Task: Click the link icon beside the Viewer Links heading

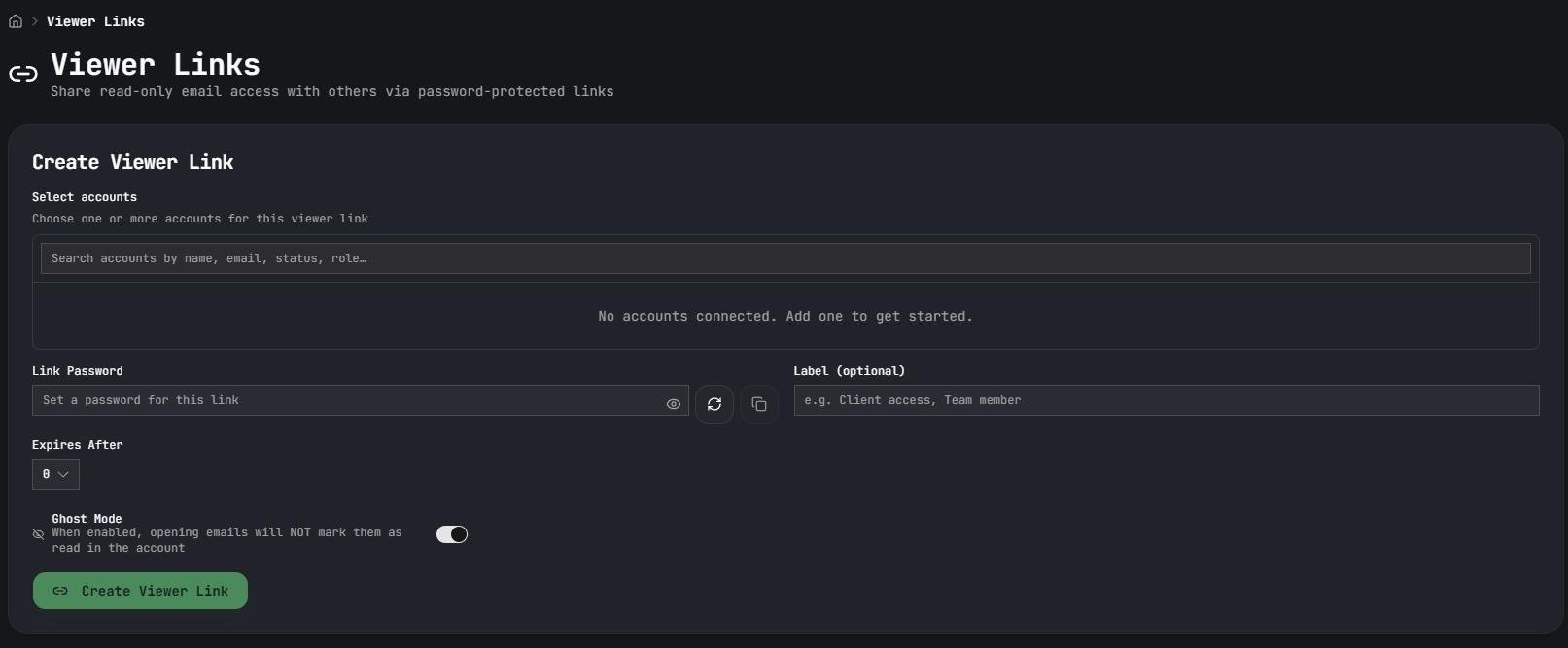Action: click(23, 74)
